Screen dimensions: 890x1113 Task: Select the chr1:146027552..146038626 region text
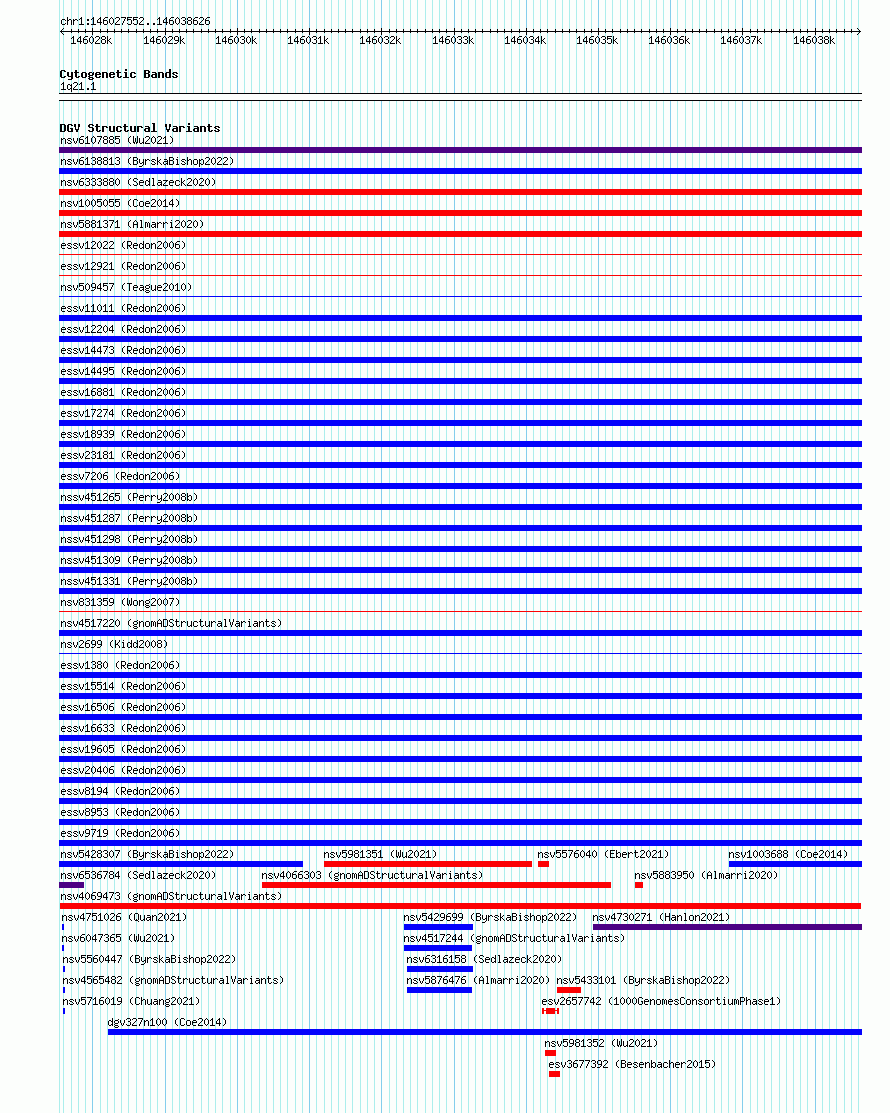(x=136, y=21)
